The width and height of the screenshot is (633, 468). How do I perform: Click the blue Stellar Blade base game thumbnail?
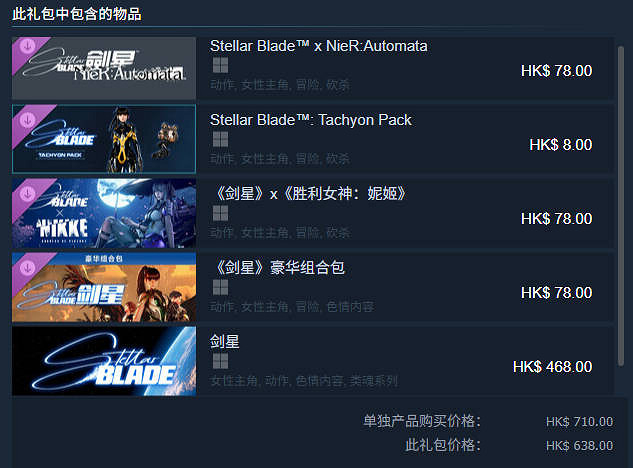pos(104,361)
